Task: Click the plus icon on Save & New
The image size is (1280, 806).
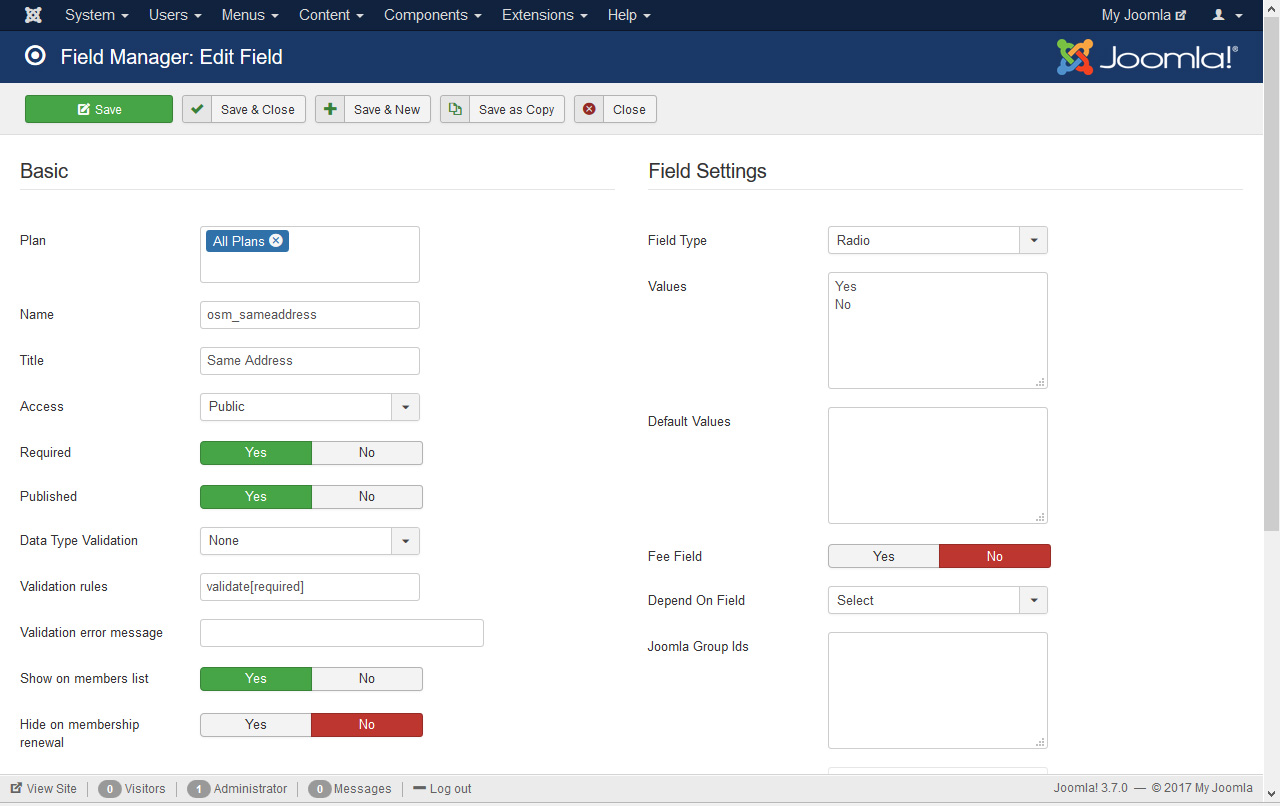Action: (330, 109)
